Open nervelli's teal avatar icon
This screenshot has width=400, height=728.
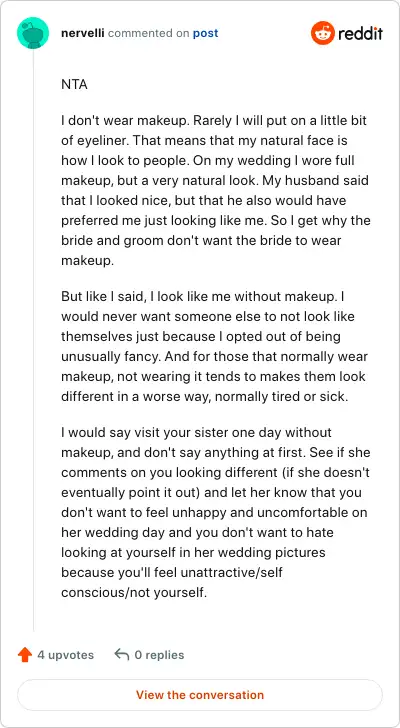pyautogui.click(x=33, y=33)
